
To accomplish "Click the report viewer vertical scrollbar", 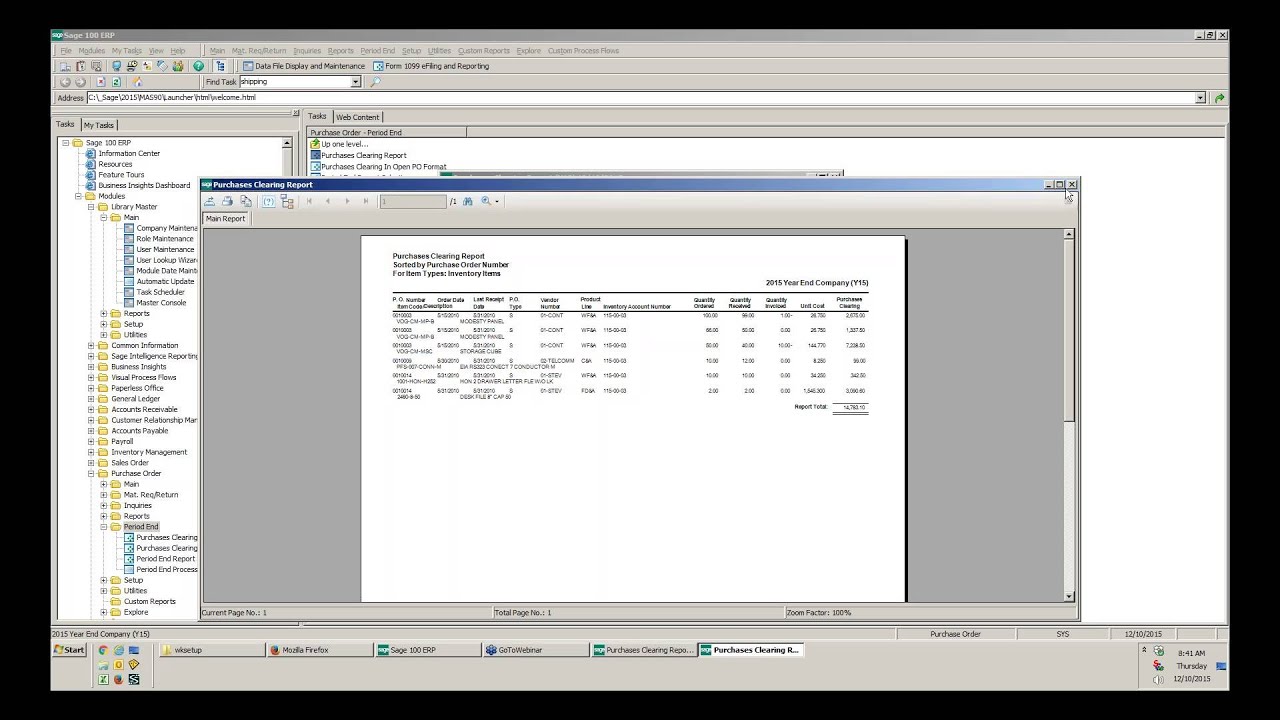I will tap(1069, 417).
